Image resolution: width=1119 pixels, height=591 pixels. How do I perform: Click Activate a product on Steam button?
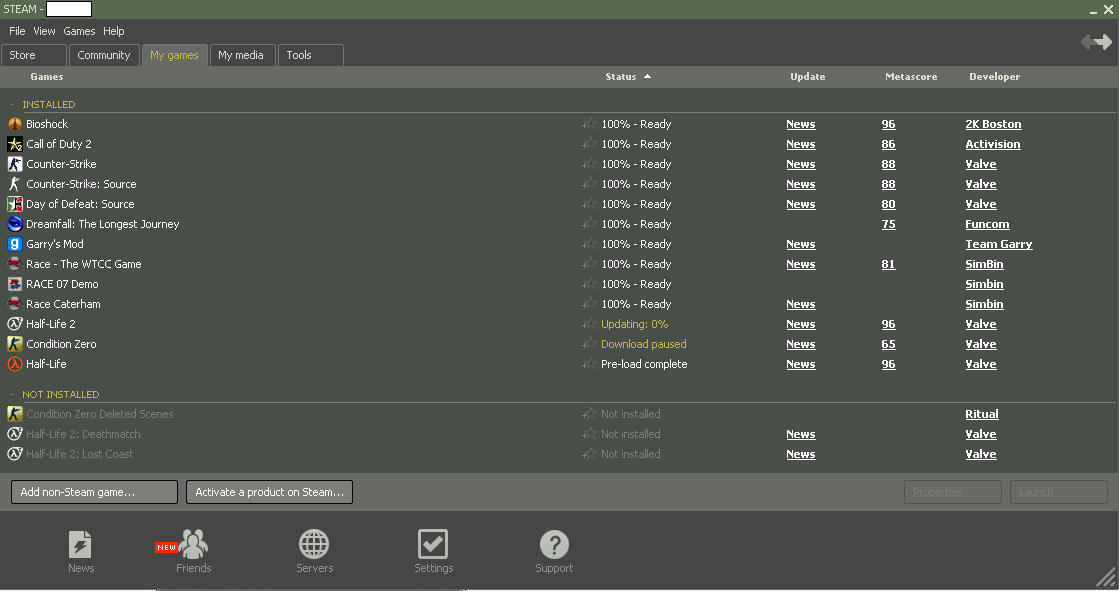point(269,492)
